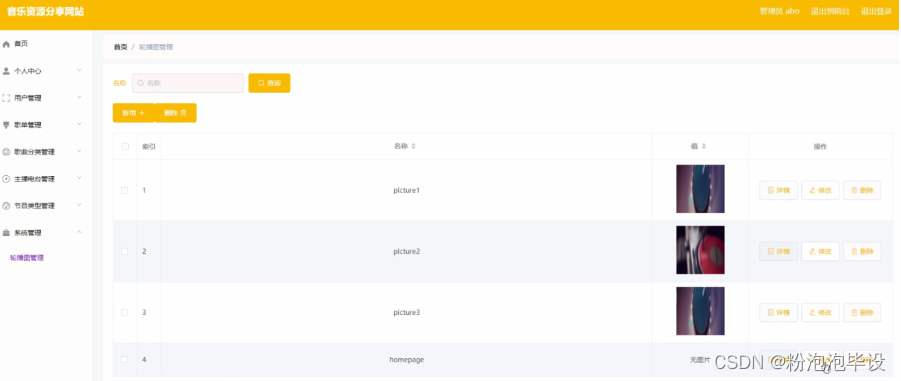The width and height of the screenshot is (901, 381).
Task: Toggle the select-all checkbox in table header
Action: point(125,147)
